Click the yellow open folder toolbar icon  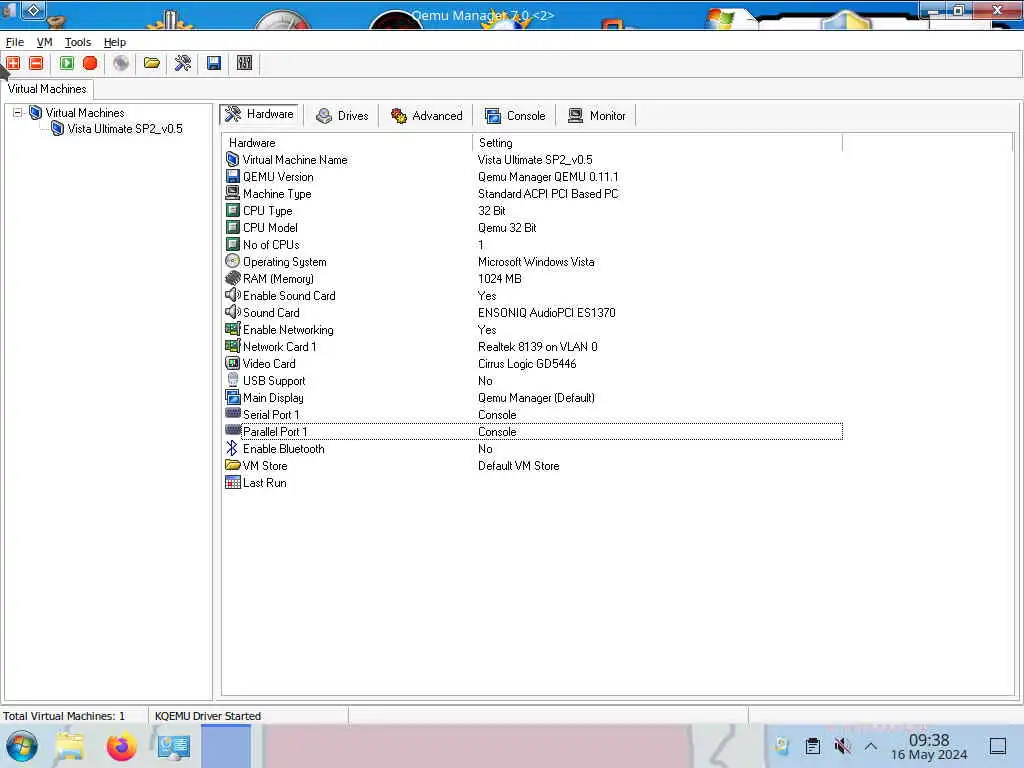(152, 63)
